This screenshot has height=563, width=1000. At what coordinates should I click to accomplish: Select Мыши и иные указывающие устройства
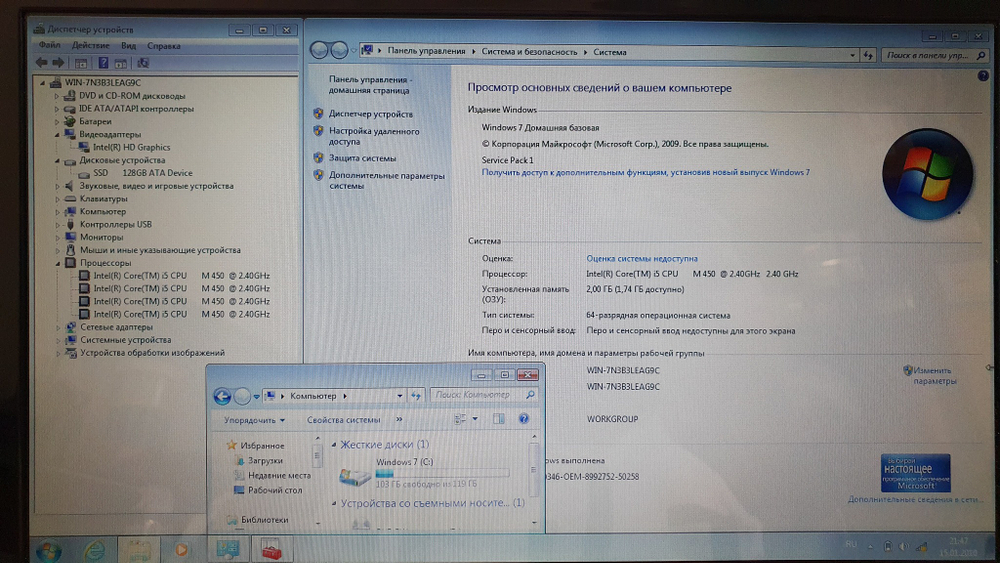point(160,250)
